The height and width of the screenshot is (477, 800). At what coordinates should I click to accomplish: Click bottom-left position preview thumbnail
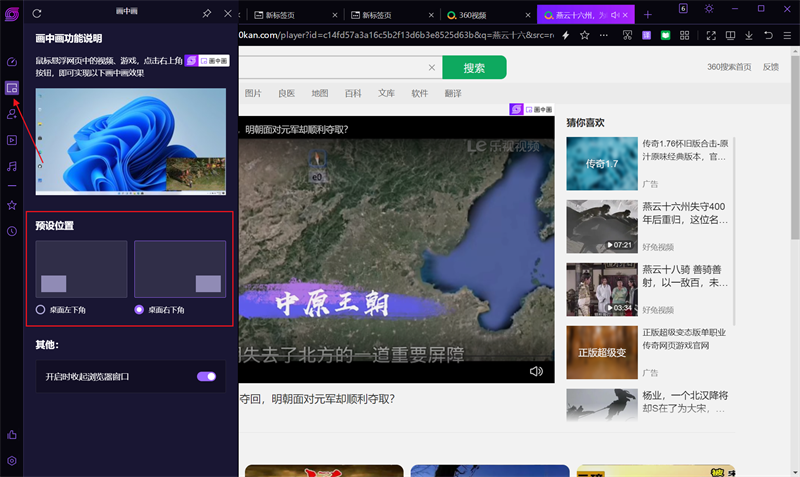click(81, 269)
